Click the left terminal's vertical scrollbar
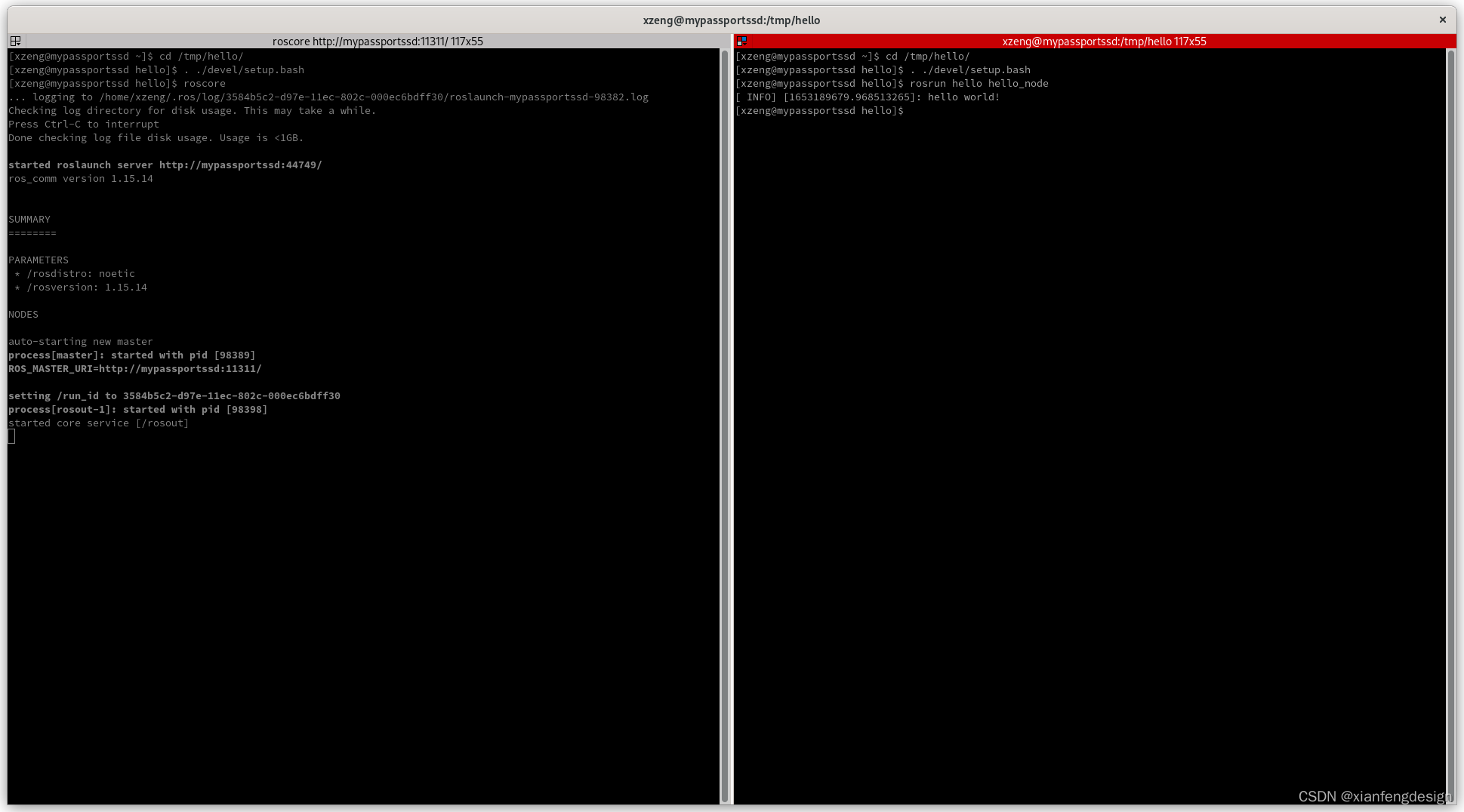Viewport: 1464px width, 812px height. pos(725,426)
